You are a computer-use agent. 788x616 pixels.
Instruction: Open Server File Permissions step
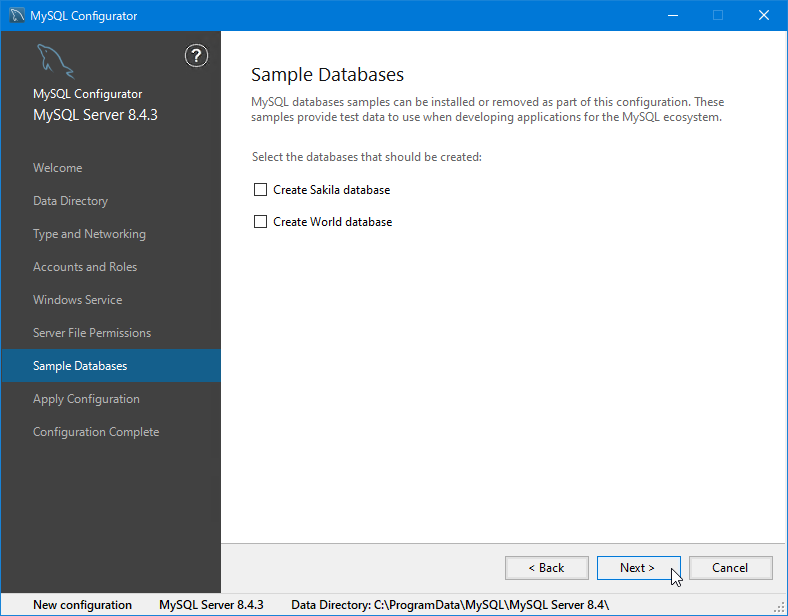(92, 333)
